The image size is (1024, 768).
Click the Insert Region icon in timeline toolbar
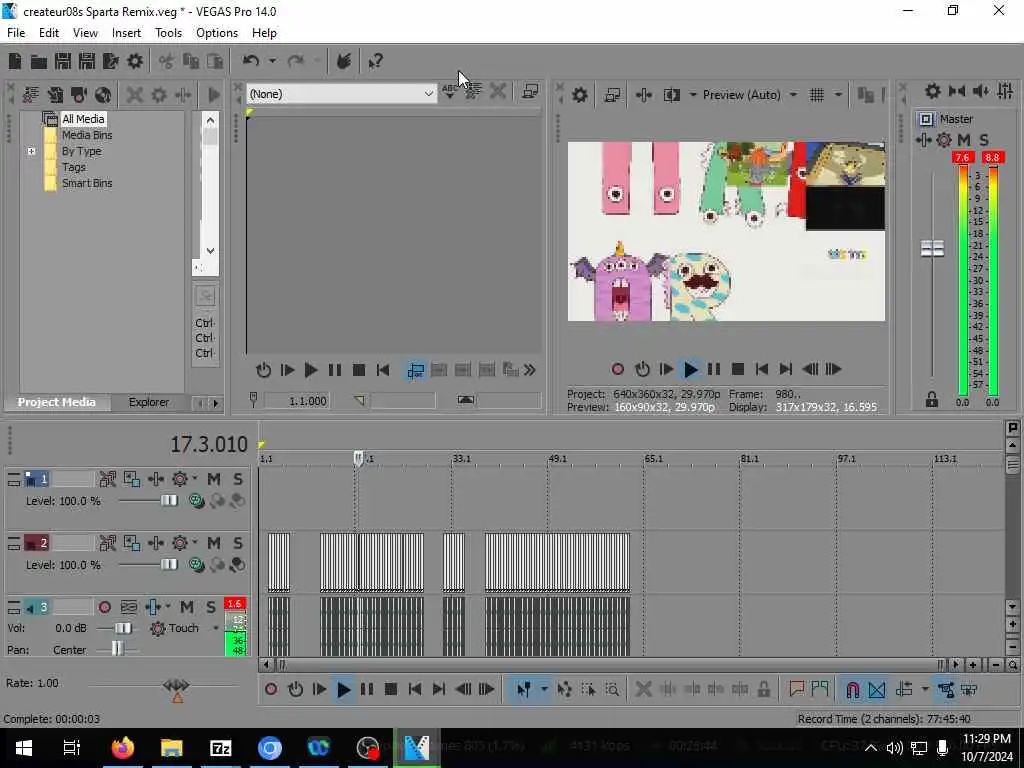point(820,690)
